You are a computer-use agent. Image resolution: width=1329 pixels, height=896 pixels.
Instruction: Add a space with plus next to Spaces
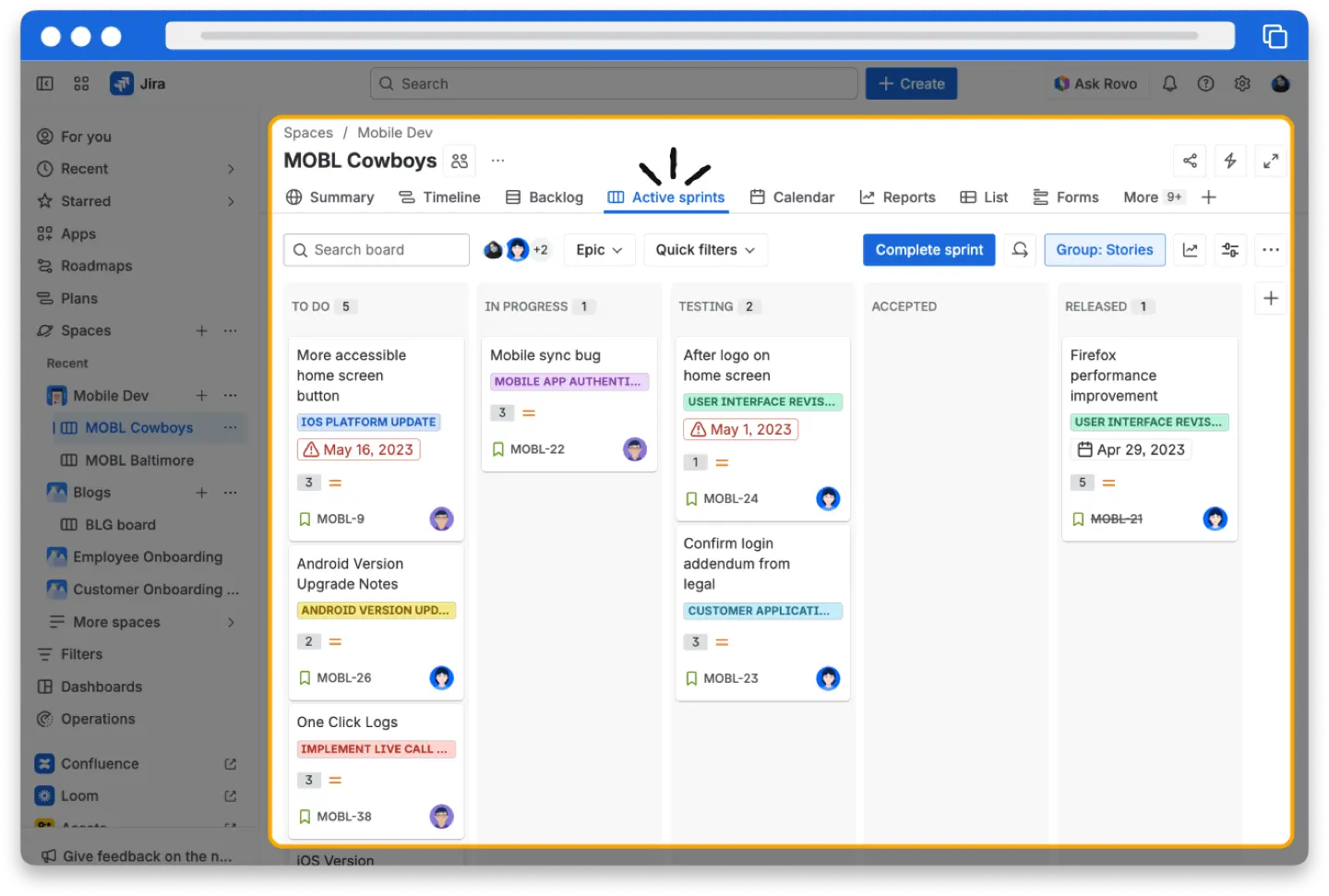pos(201,330)
